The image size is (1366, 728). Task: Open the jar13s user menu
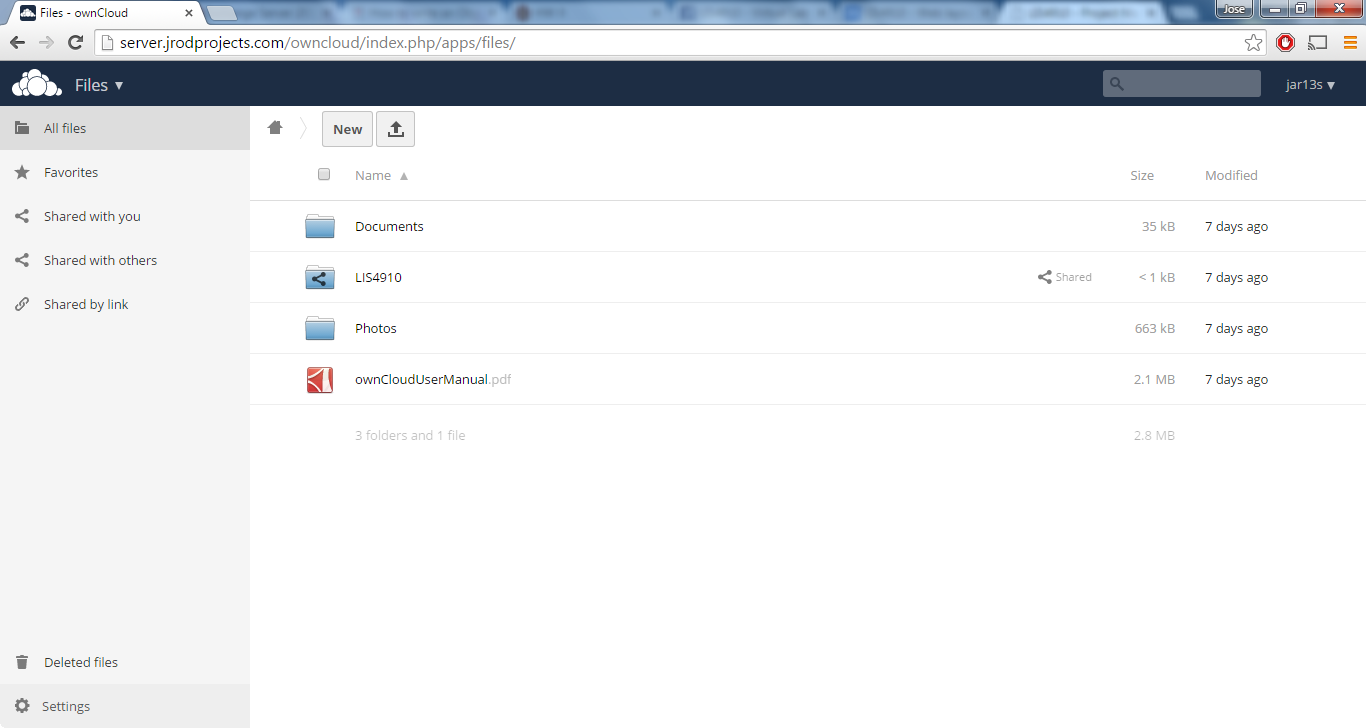tap(1311, 85)
